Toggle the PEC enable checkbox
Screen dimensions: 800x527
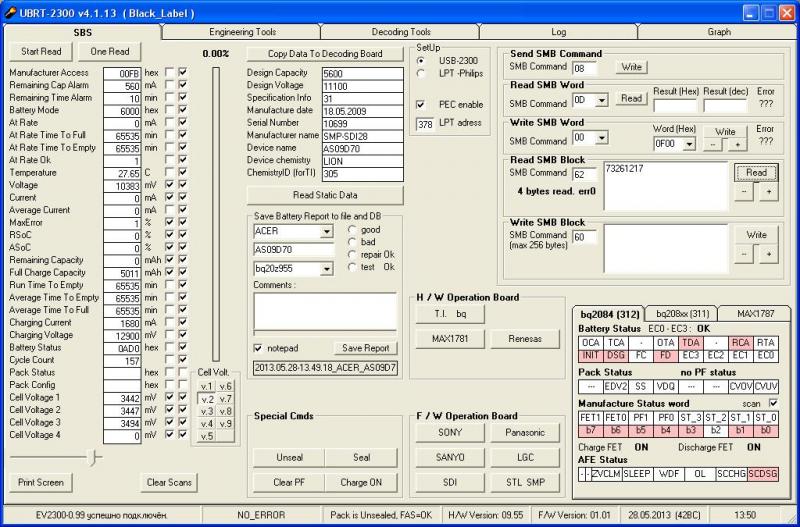click(421, 104)
